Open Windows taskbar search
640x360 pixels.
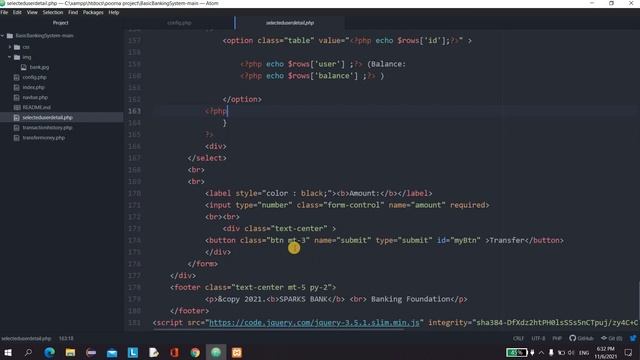(28, 353)
